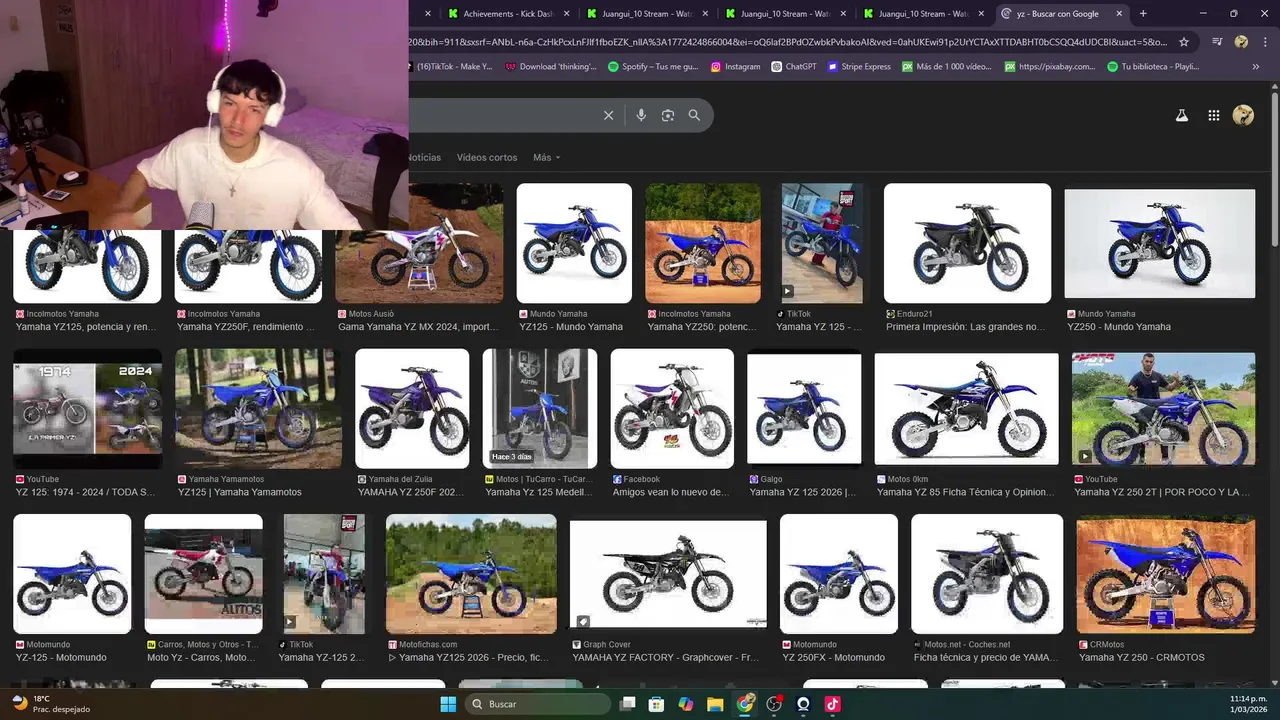Open Google Lens image search icon
Viewport: 1280px width, 720px height.
[x=668, y=115]
